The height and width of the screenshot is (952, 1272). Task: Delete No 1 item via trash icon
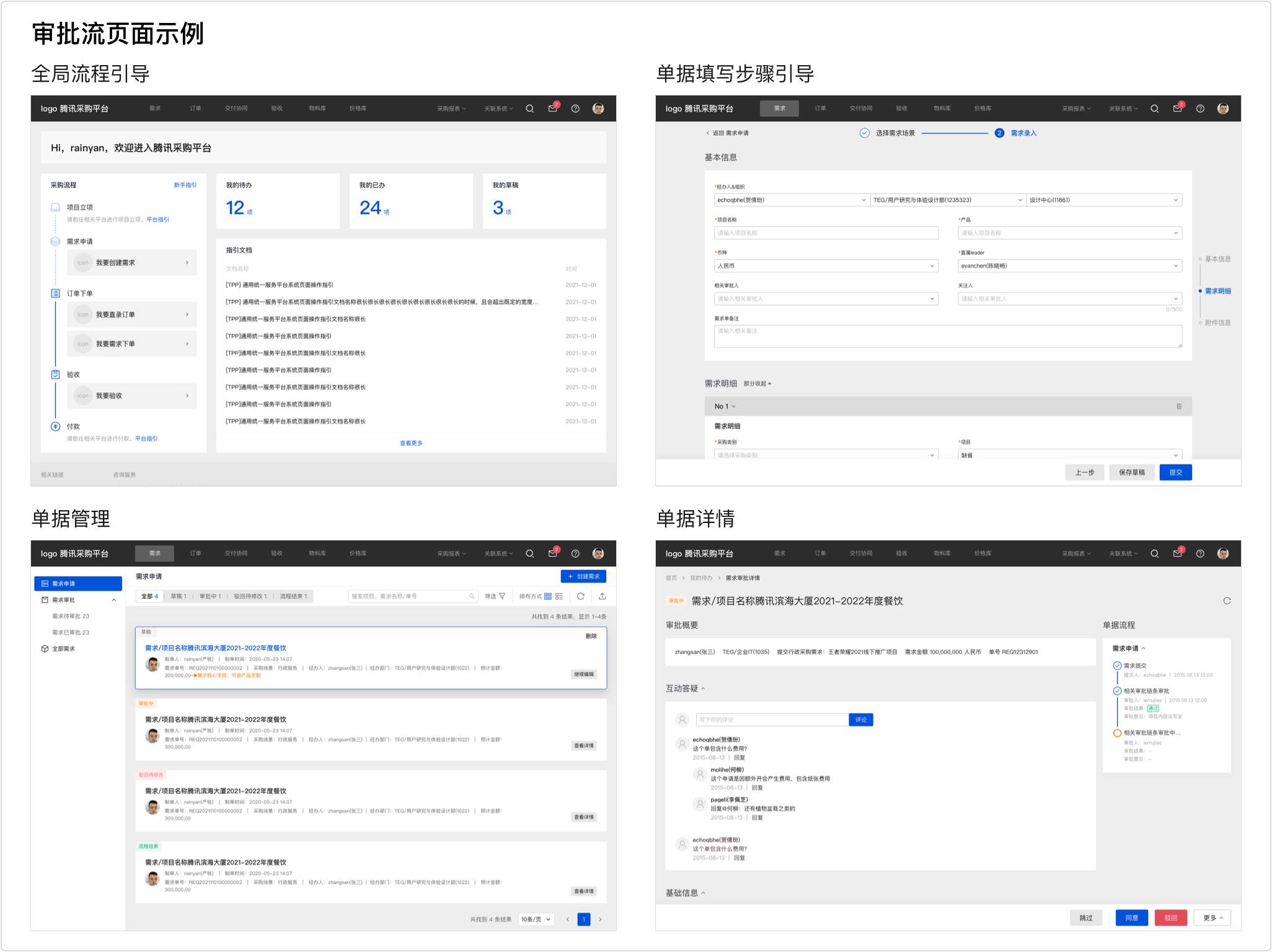point(1179,407)
